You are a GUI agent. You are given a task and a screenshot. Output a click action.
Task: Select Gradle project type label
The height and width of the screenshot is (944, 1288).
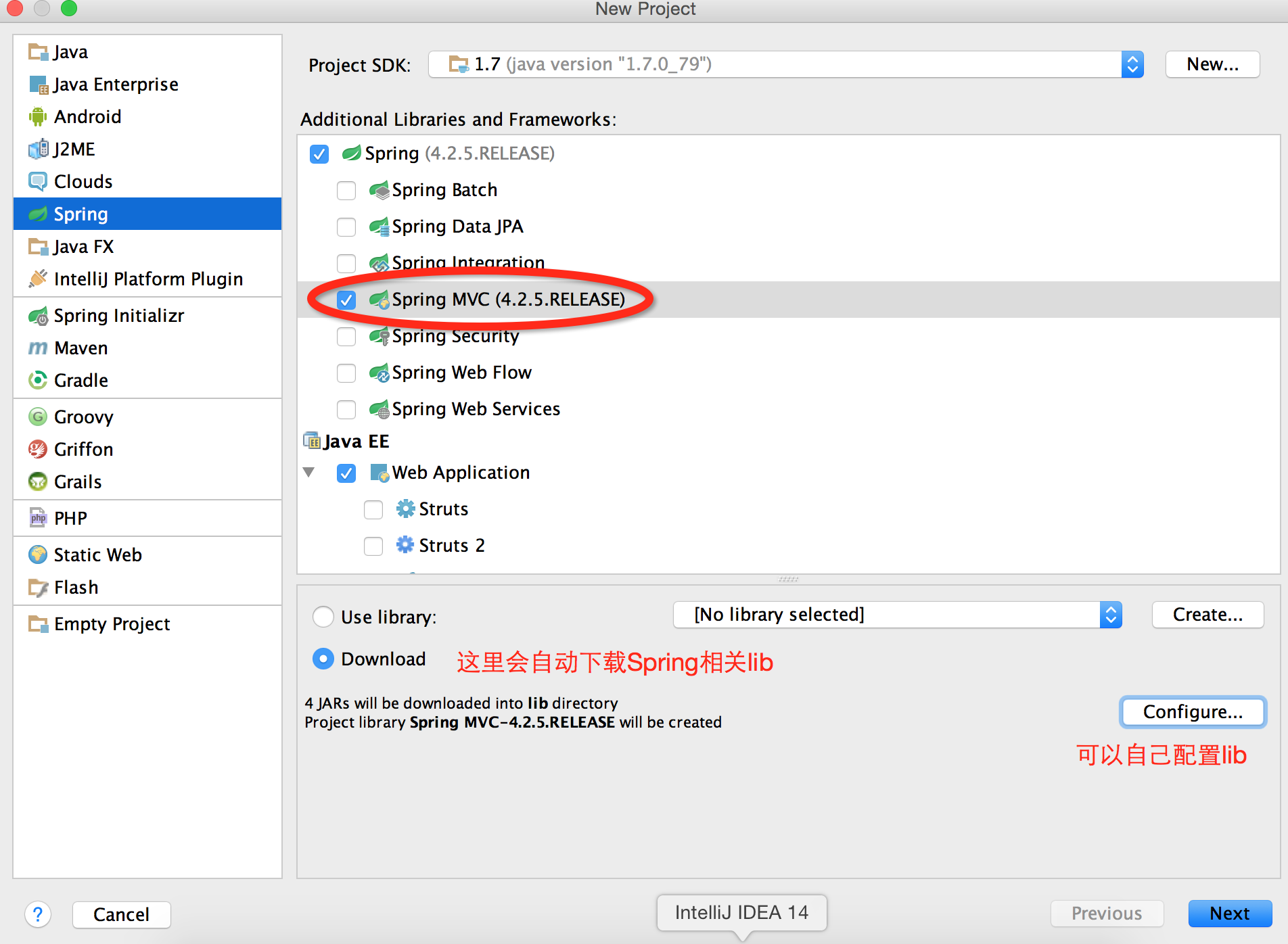tap(81, 381)
